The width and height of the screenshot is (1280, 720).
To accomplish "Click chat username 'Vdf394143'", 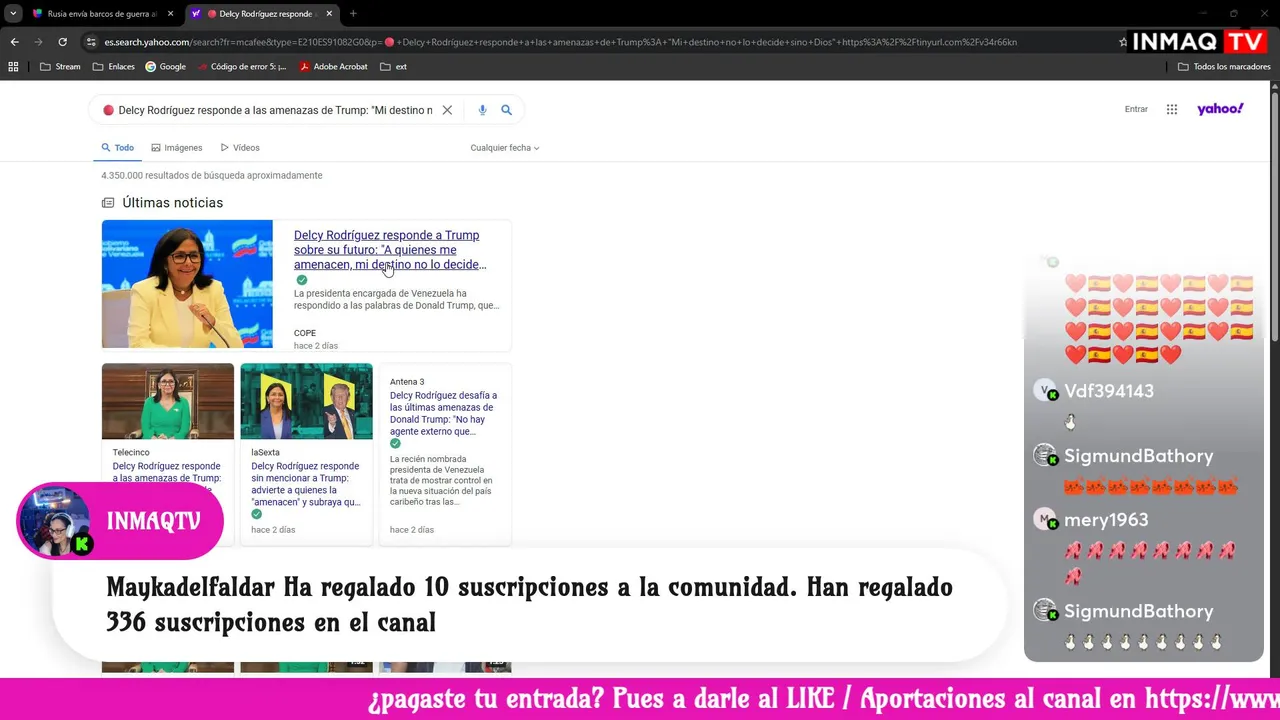I will 1109,391.
